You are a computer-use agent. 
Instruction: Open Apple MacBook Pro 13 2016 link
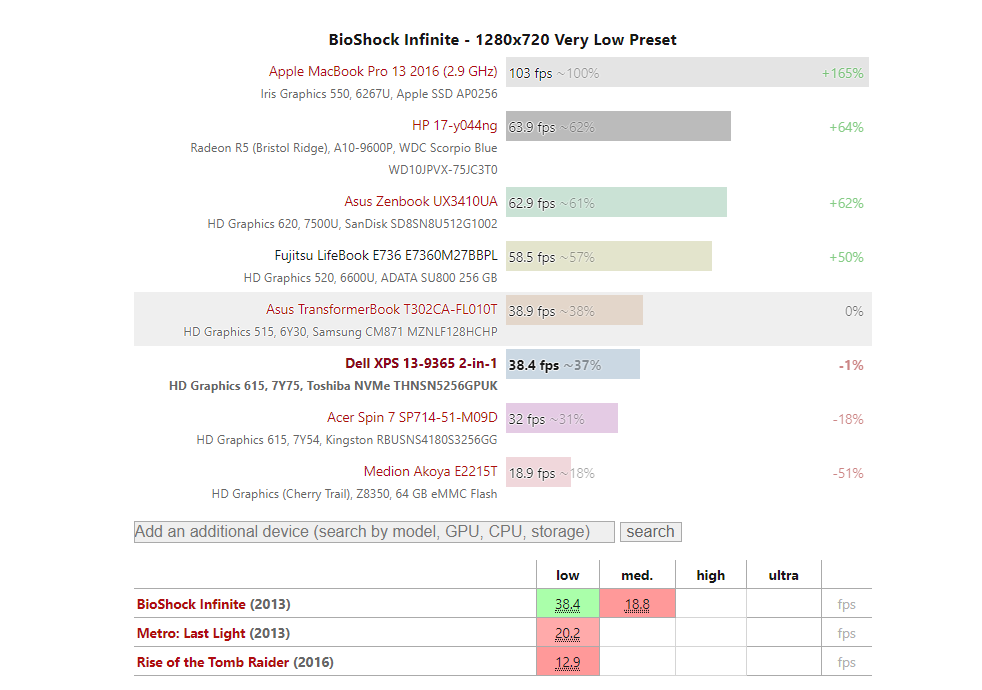[x=383, y=71]
